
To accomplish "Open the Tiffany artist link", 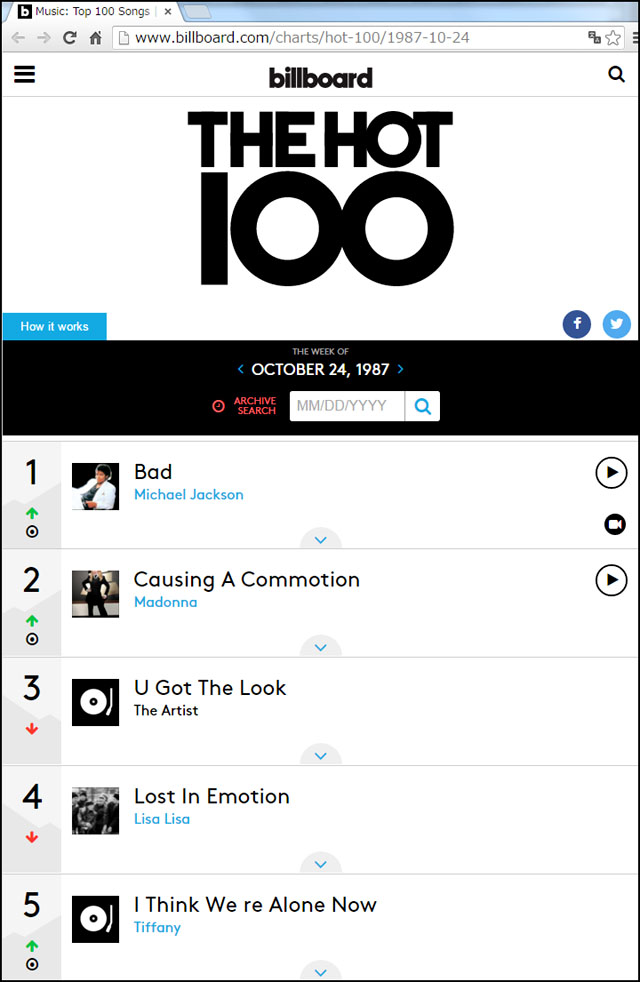I will pos(157,927).
